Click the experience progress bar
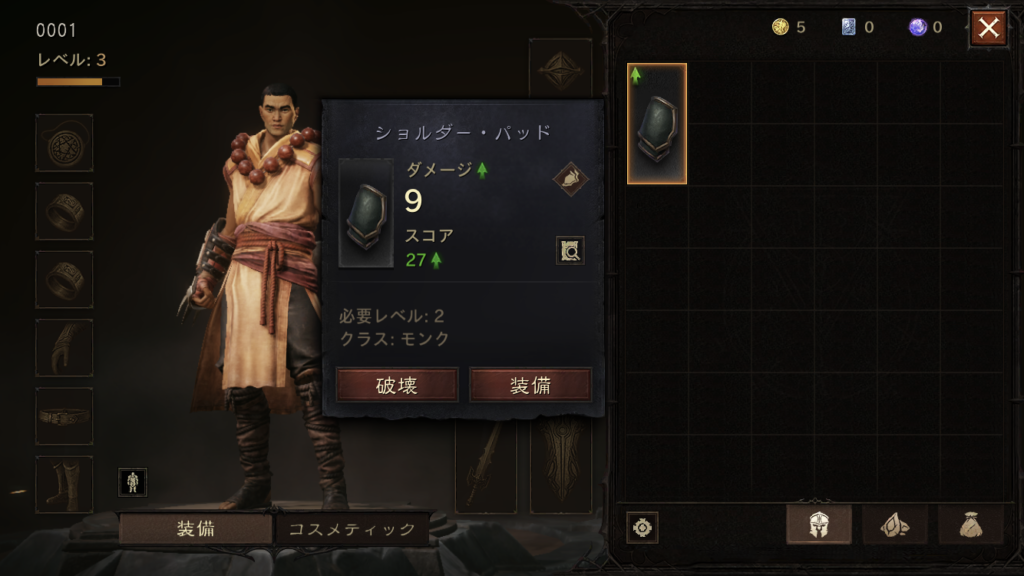 tap(78, 82)
